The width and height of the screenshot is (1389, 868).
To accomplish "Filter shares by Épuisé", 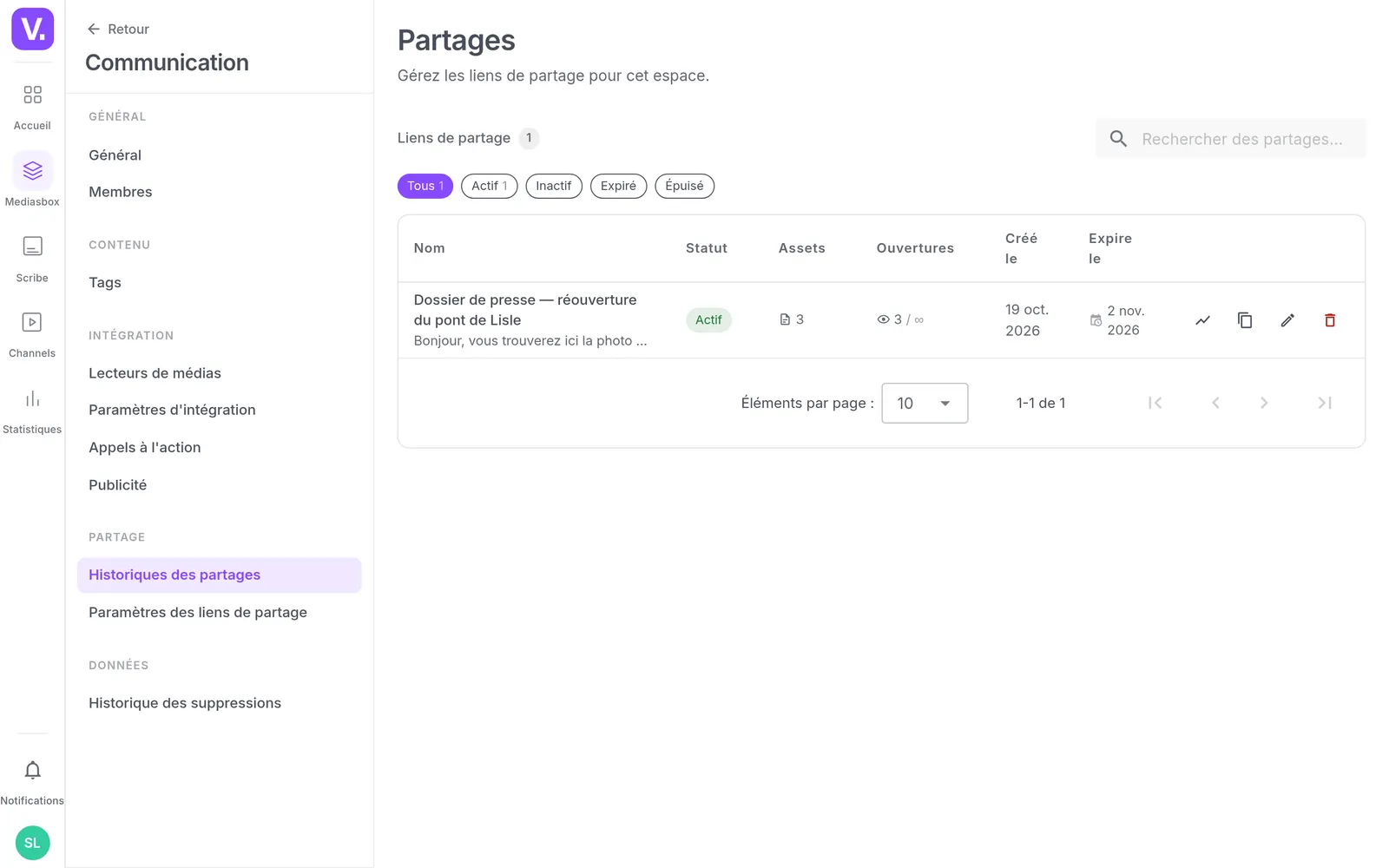I will (x=684, y=186).
